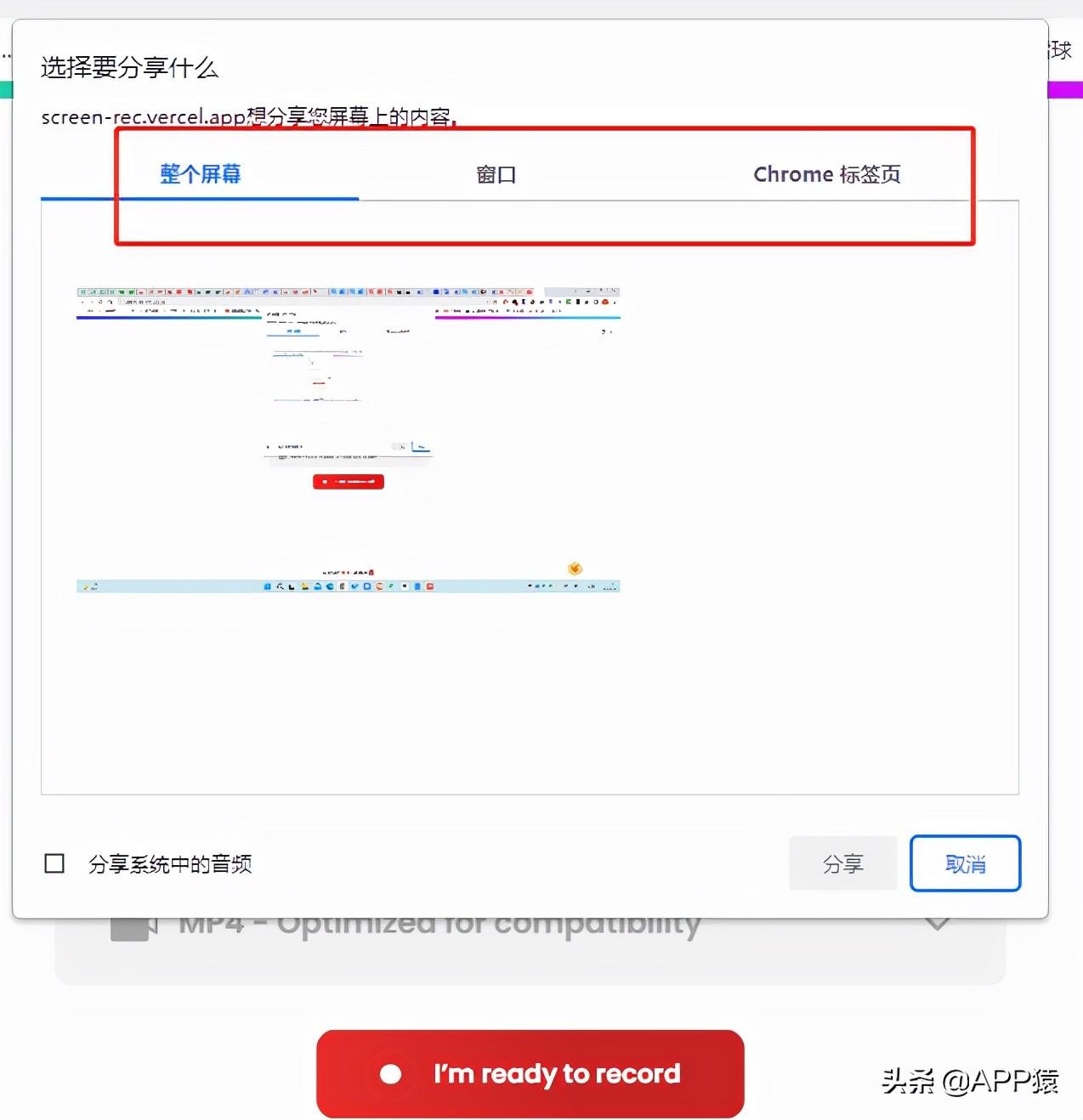
Task: Click the screen-rec.vercel.app origin text
Action: [x=144, y=117]
